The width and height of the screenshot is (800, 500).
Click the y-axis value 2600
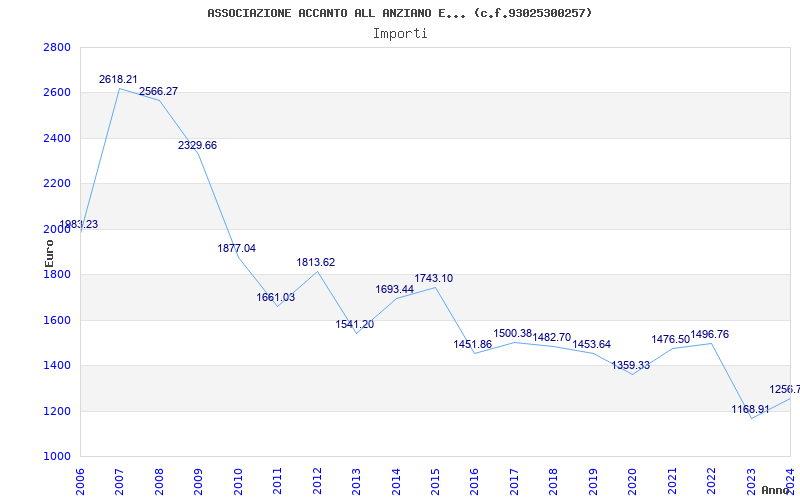coord(58,93)
